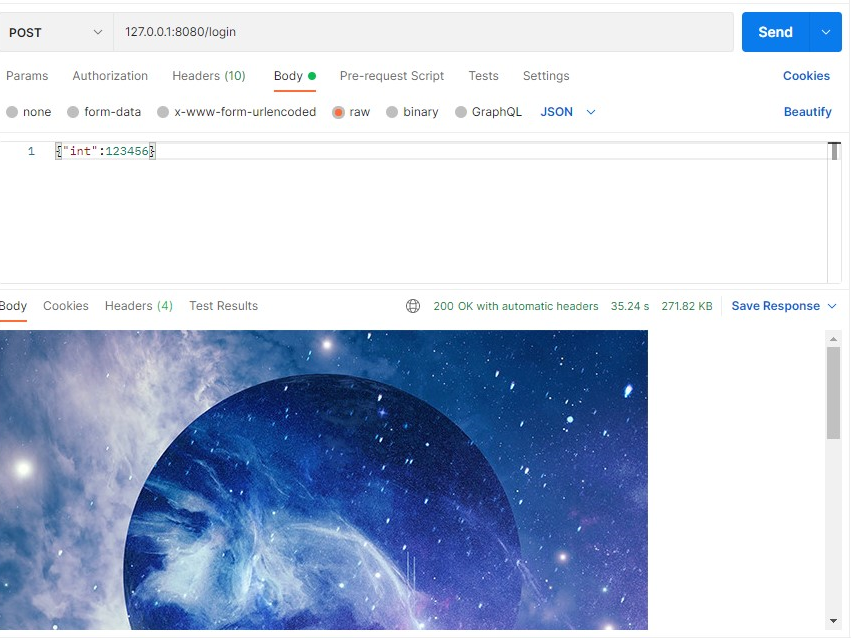Image resolution: width=851 pixels, height=638 pixels.
Task: Open the Settings tab
Action: point(546,76)
